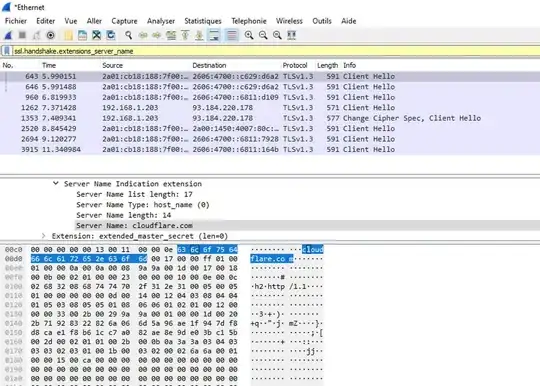This screenshot has width=540, height=386.
Task: Find a packet with magnifier icon
Action: tap(128, 35)
